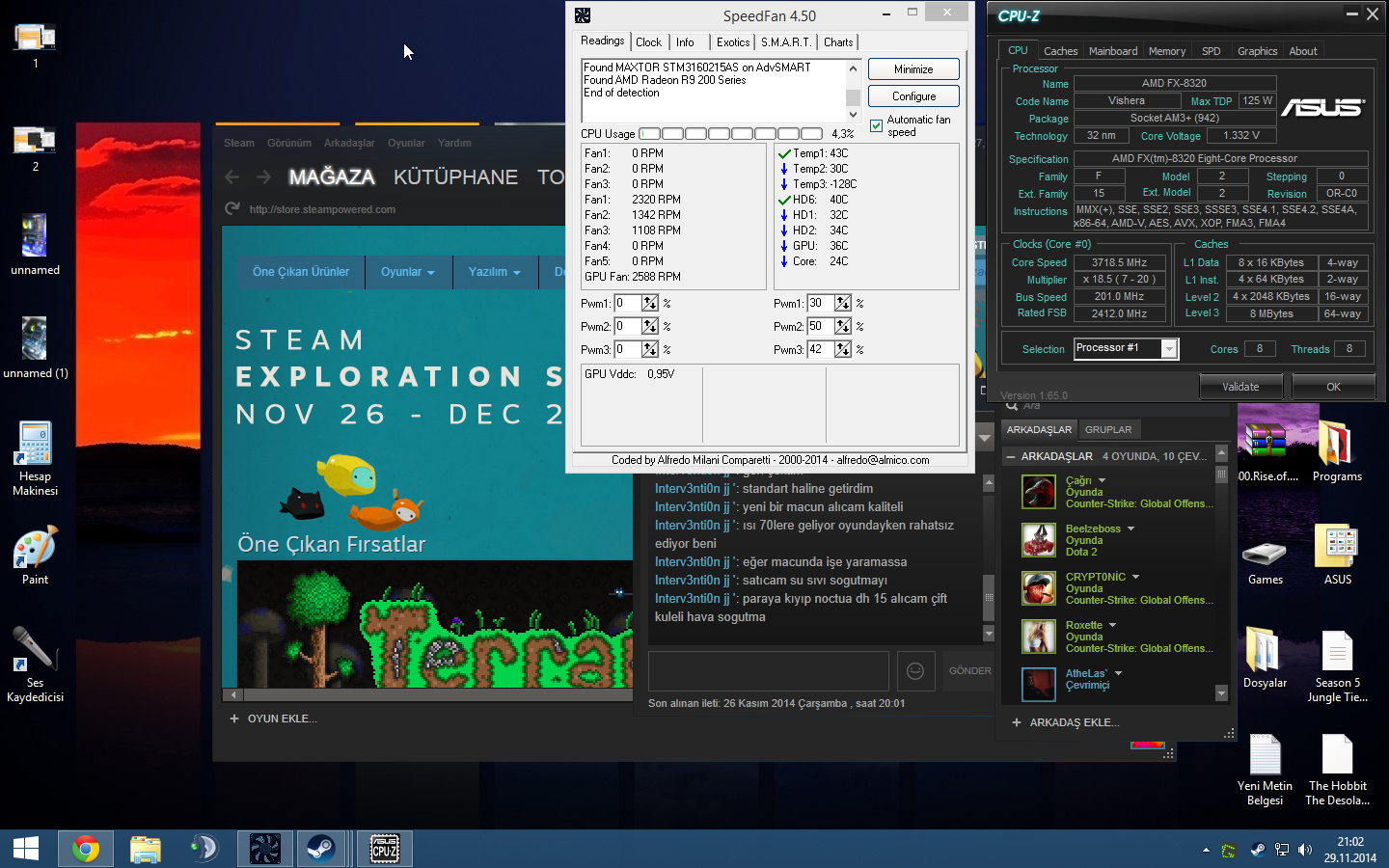Screen dimensions: 1389x868
Task: Open Roxette friend options arrow
Action: point(1112,625)
